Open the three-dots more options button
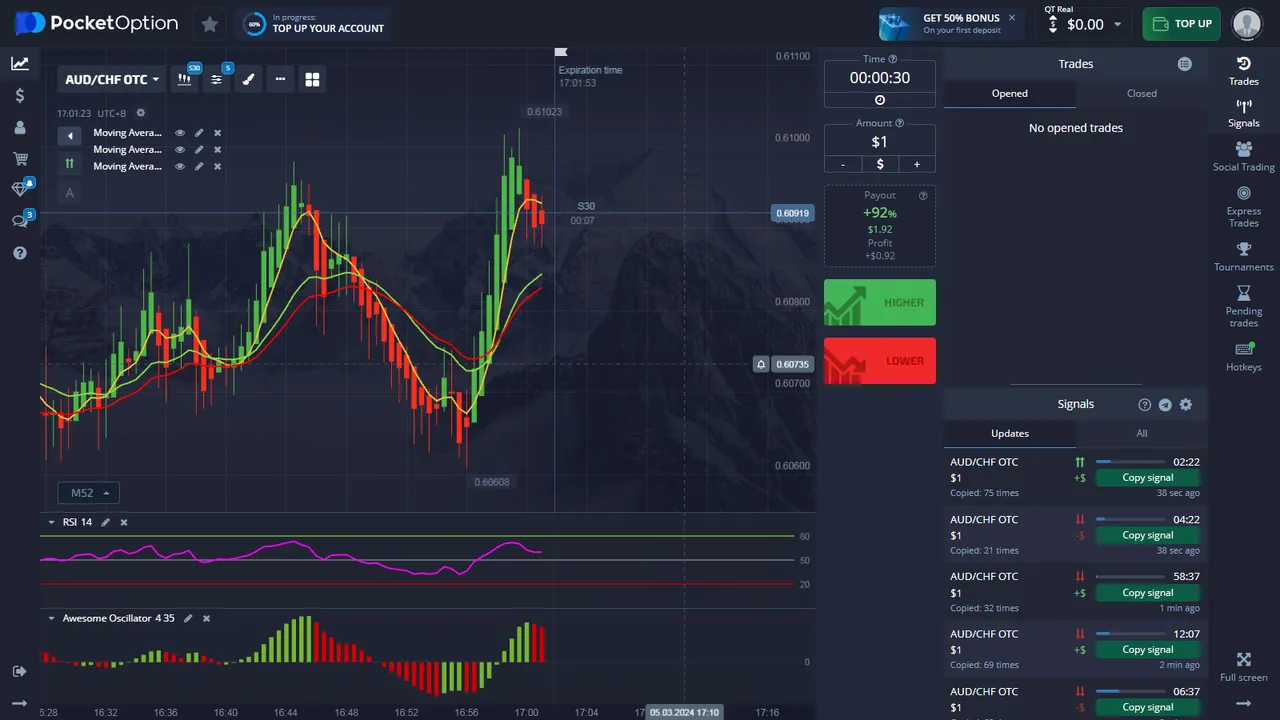1280x720 pixels. pos(280,79)
